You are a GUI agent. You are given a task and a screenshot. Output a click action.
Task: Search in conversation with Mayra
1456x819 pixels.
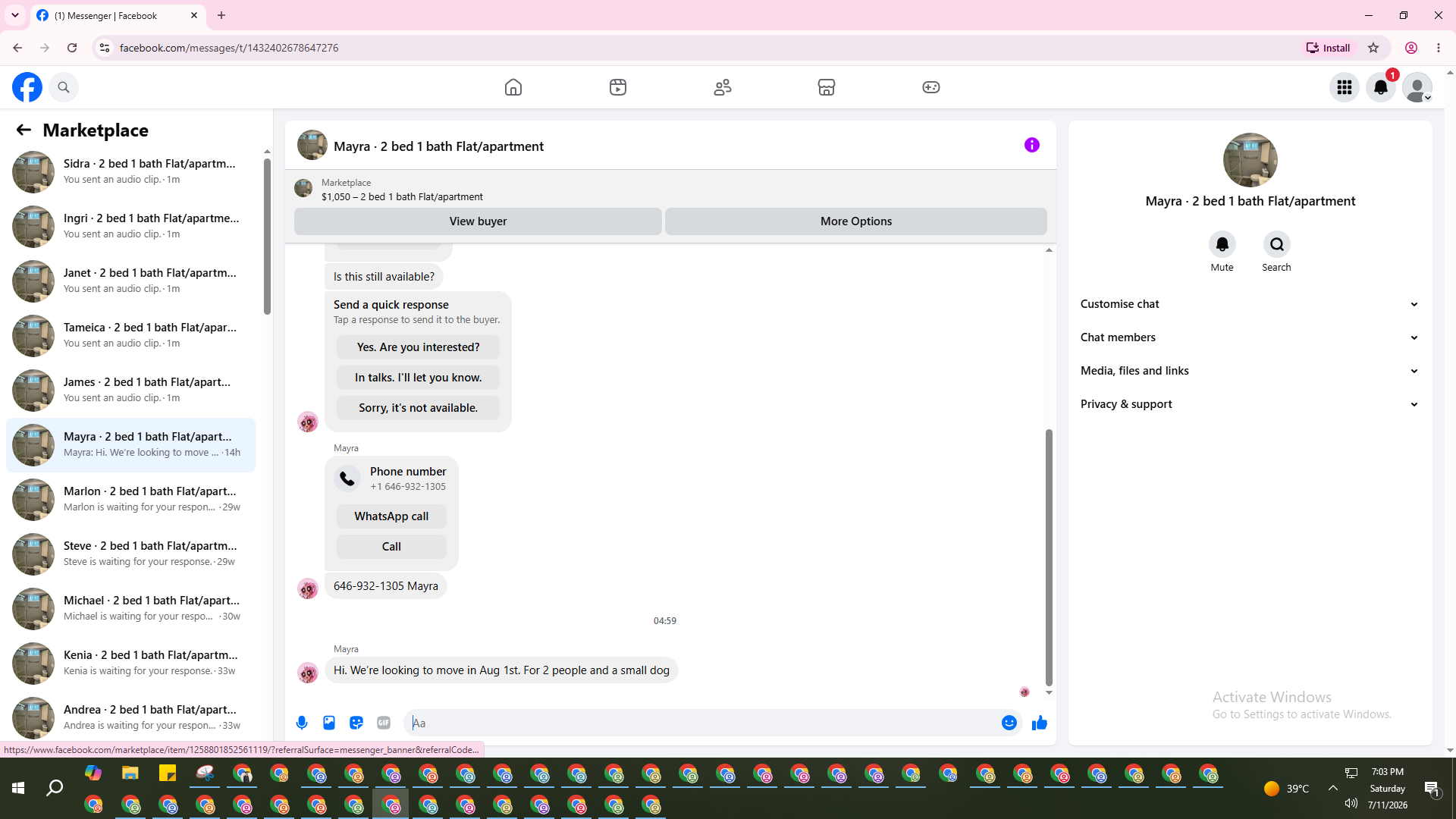[1277, 244]
